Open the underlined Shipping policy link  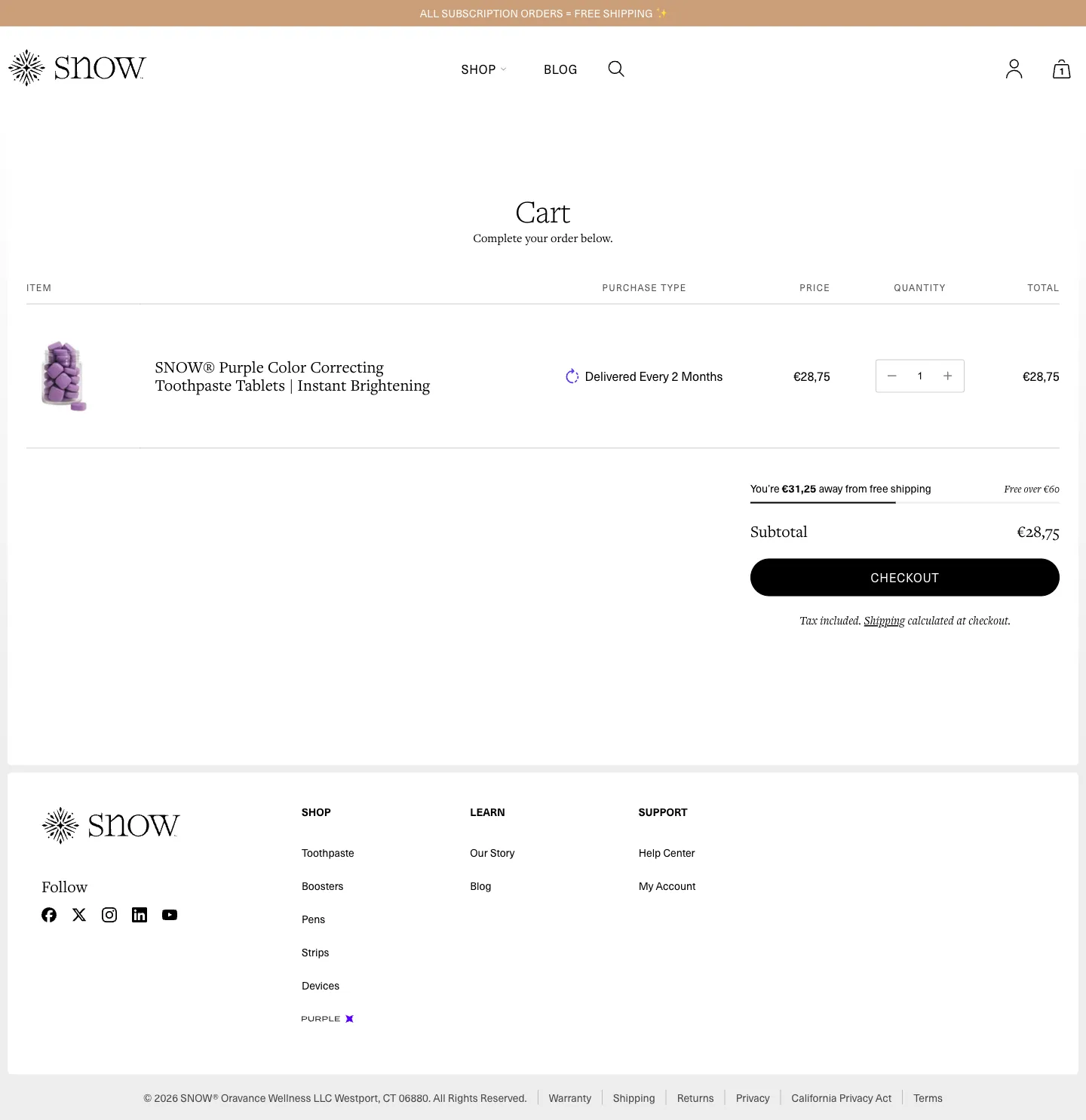pos(884,621)
